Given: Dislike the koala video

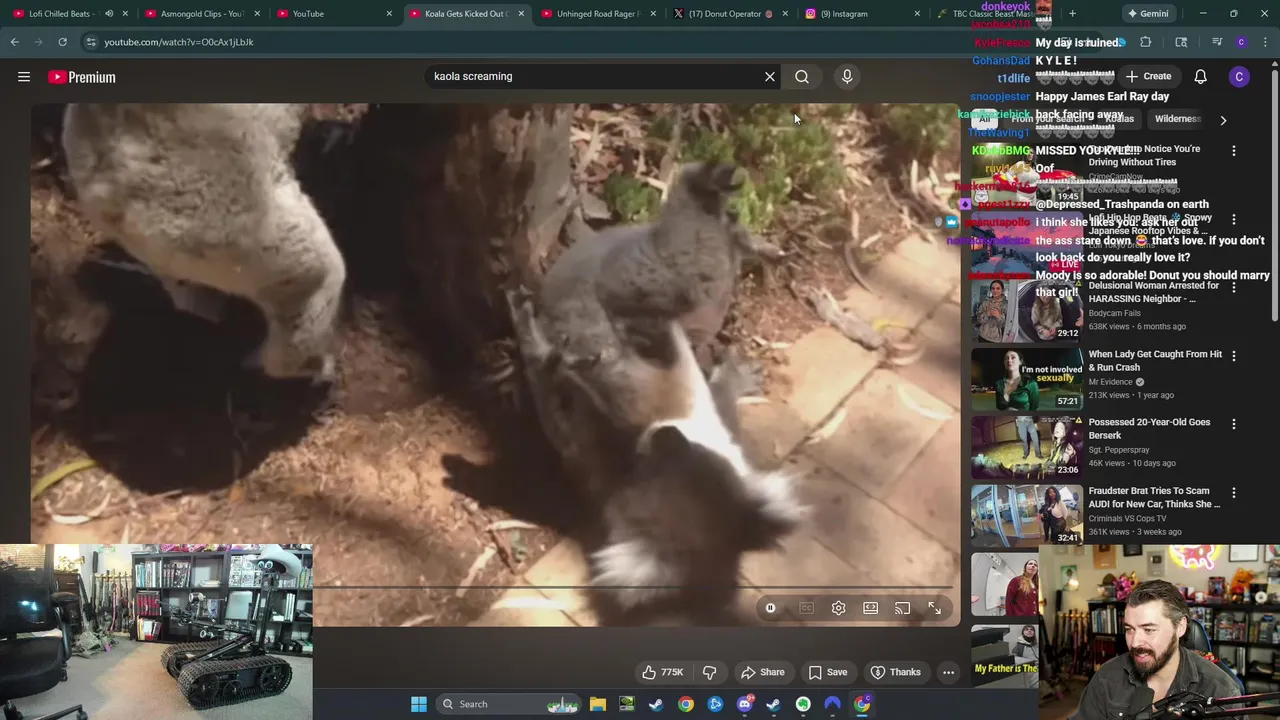Looking at the screenshot, I should pyautogui.click(x=709, y=672).
